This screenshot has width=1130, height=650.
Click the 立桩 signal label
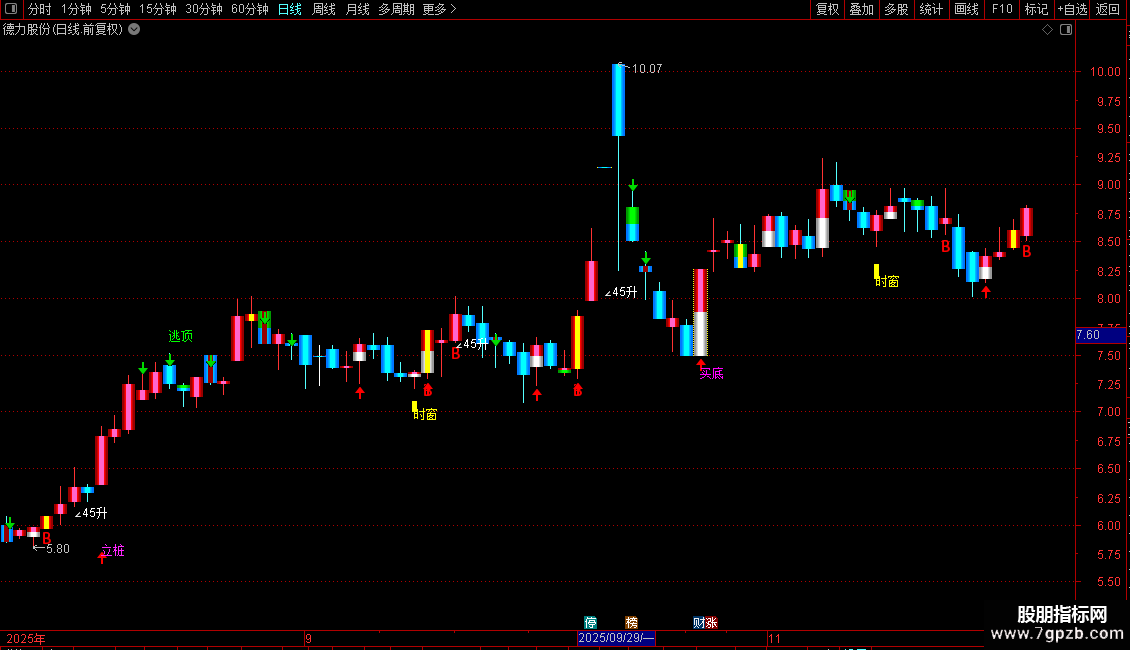[x=112, y=551]
